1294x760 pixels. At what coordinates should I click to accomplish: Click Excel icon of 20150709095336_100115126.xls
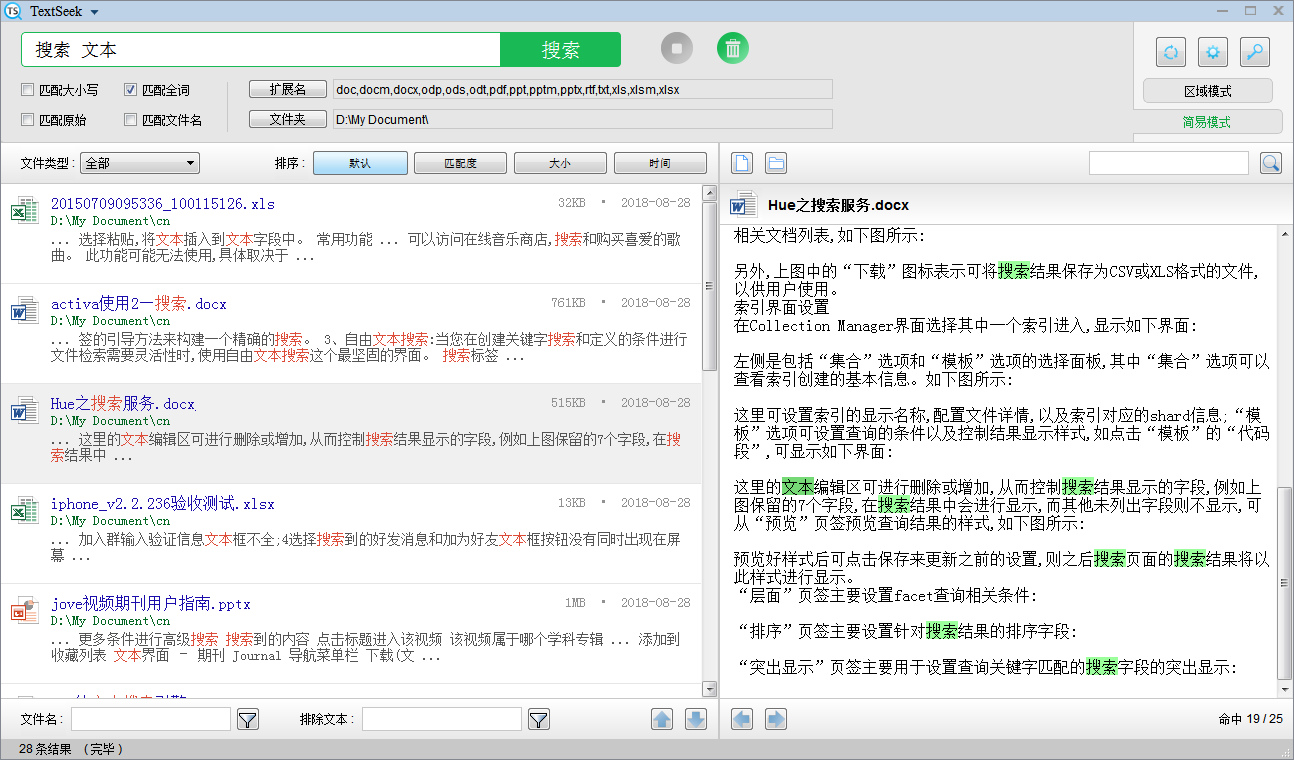[24, 211]
